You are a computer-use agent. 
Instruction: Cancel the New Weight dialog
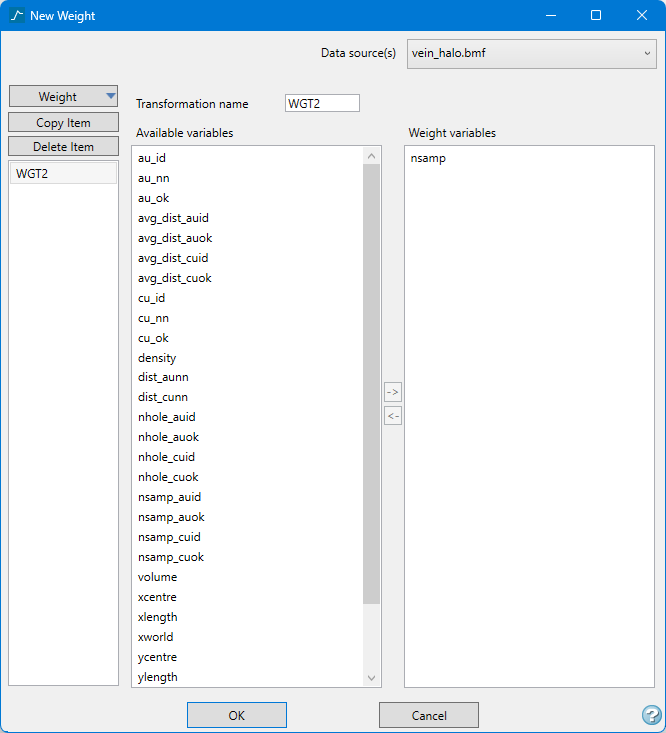[x=428, y=715]
